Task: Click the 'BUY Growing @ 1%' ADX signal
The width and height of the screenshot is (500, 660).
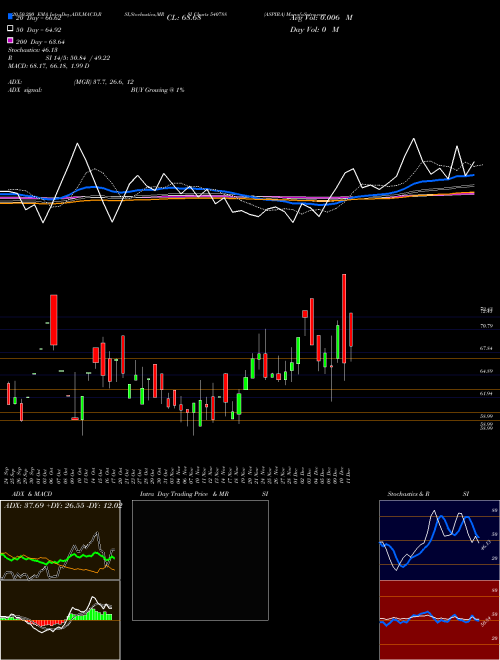Action: [x=157, y=90]
